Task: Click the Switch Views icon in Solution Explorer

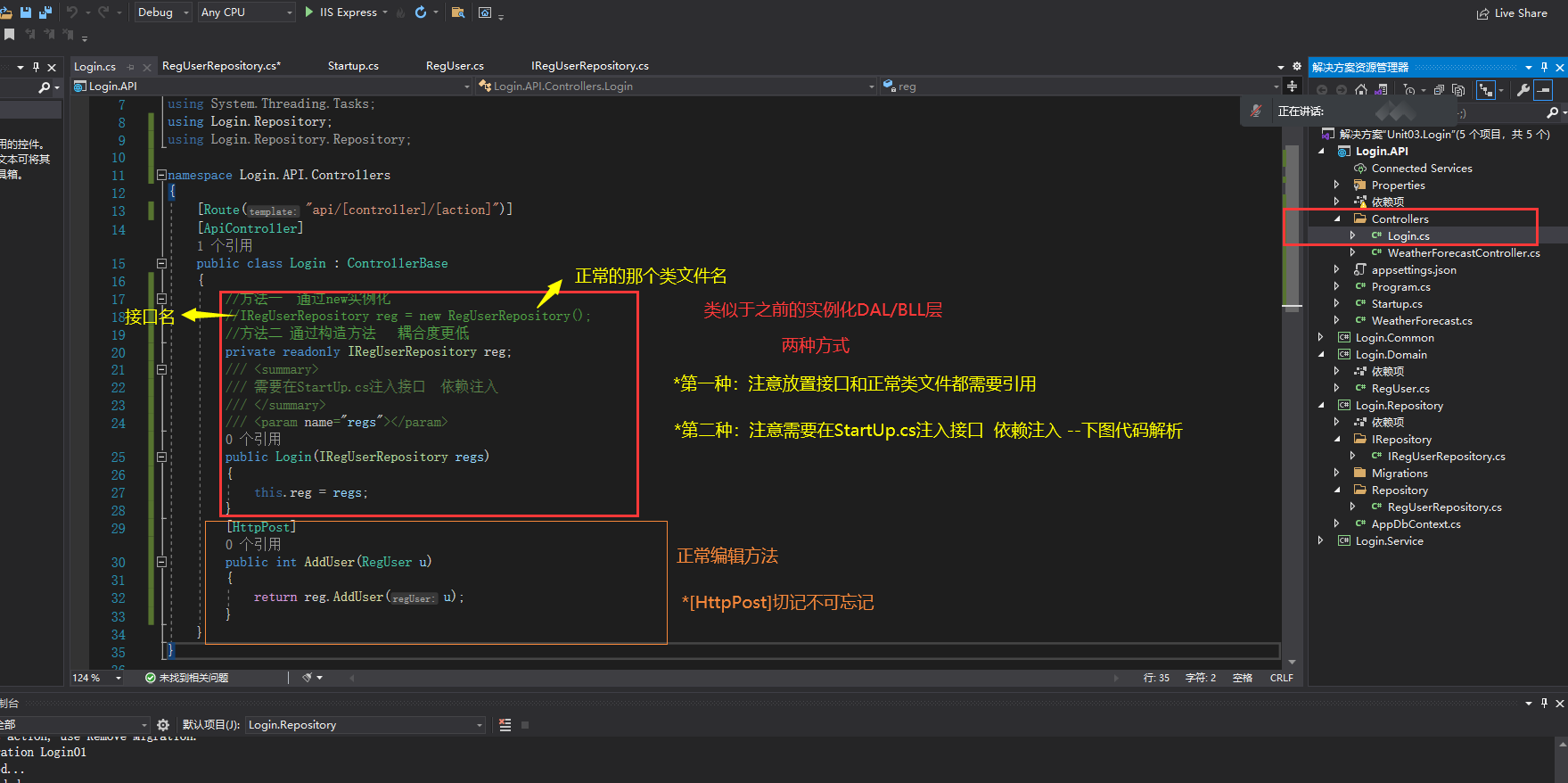Action: pyautogui.click(x=1381, y=90)
